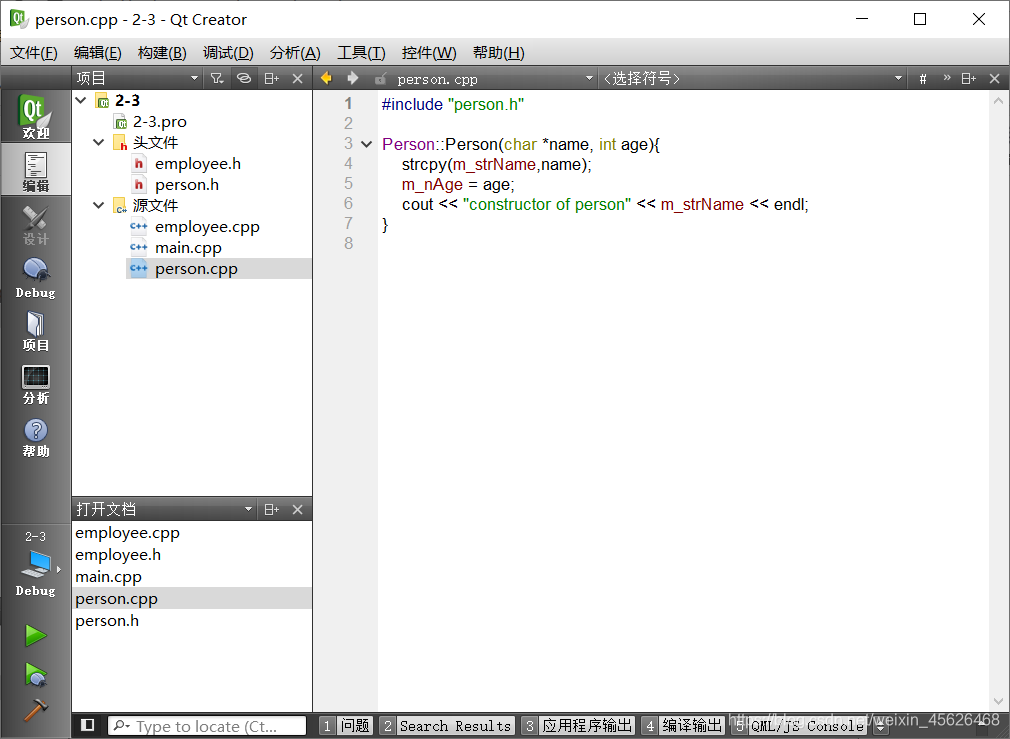Open the person.cpp file selector dropdown
The height and width of the screenshot is (739, 1010).
pos(494,79)
